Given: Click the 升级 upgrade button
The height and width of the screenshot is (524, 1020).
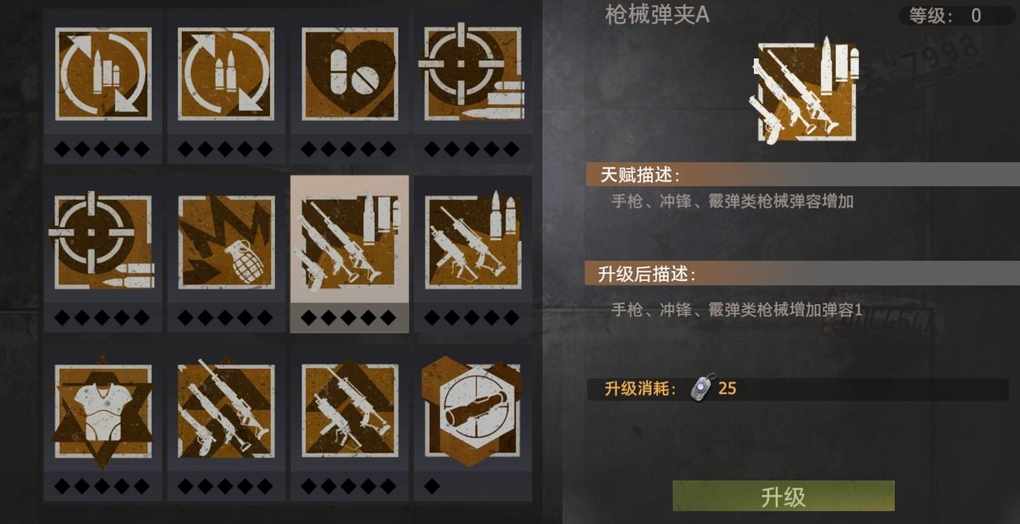Looking at the screenshot, I should pyautogui.click(x=783, y=496).
